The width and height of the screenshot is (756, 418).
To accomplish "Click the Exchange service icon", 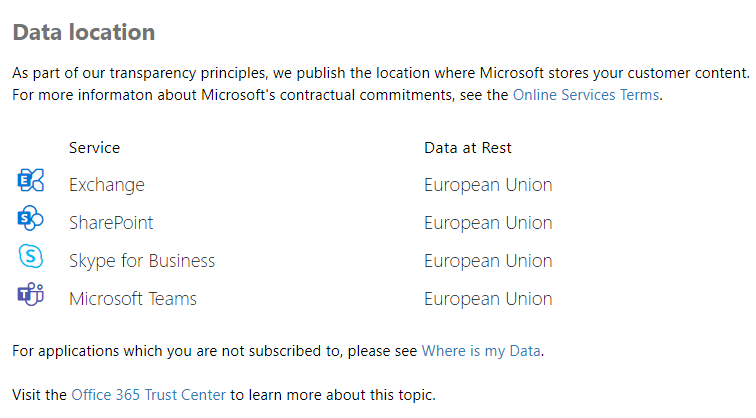I will (31, 180).
